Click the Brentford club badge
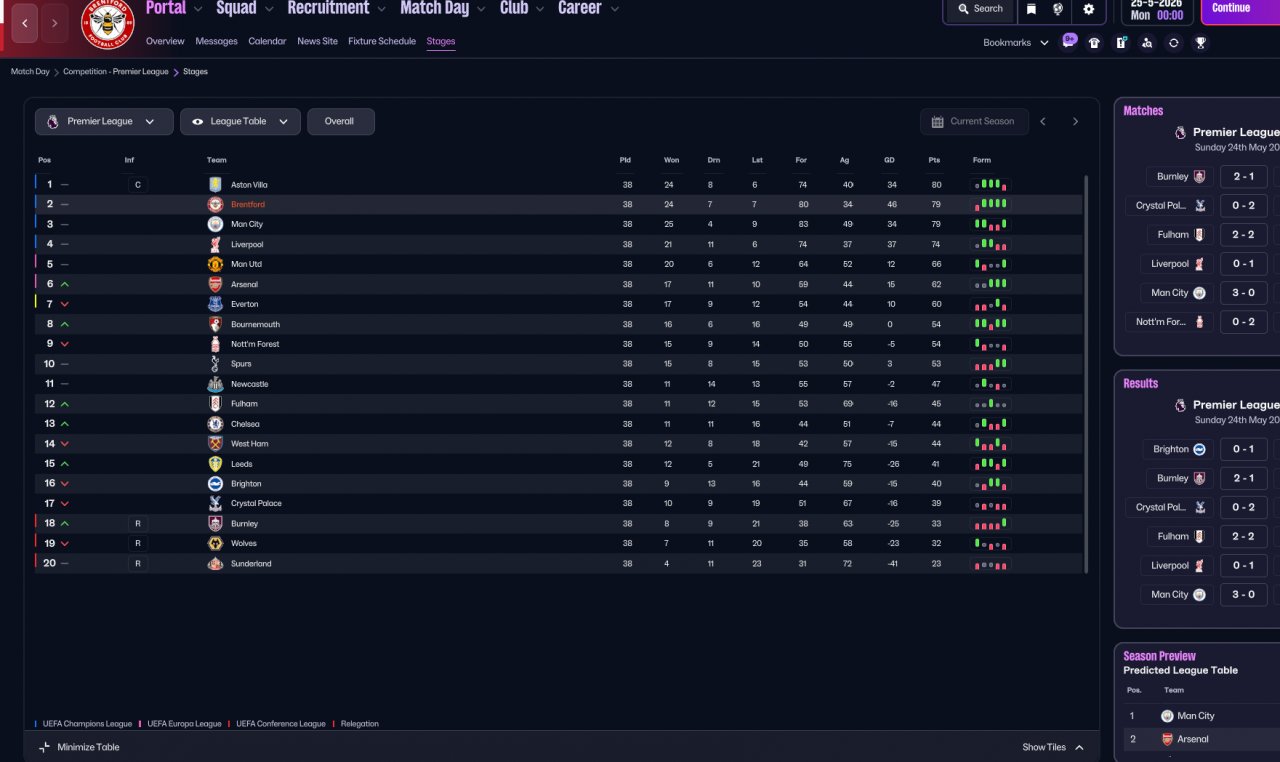 click(x=107, y=24)
